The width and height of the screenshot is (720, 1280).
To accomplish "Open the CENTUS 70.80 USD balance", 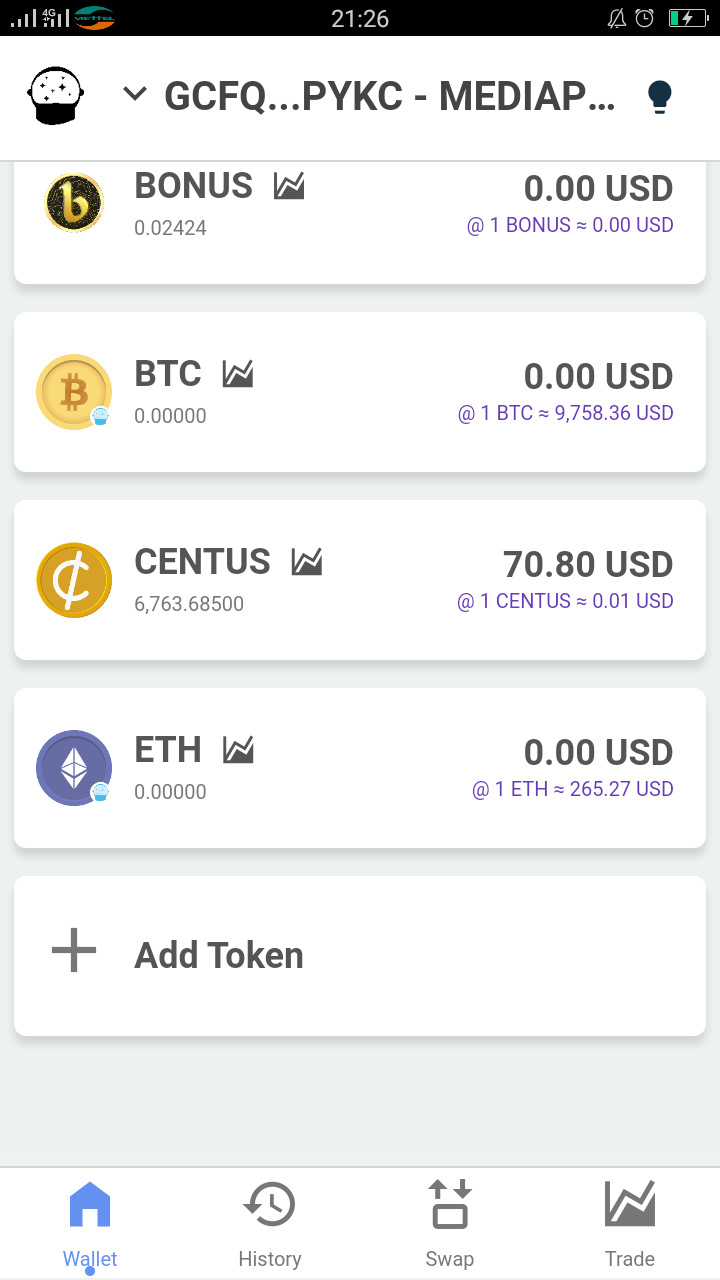I will 588,565.
